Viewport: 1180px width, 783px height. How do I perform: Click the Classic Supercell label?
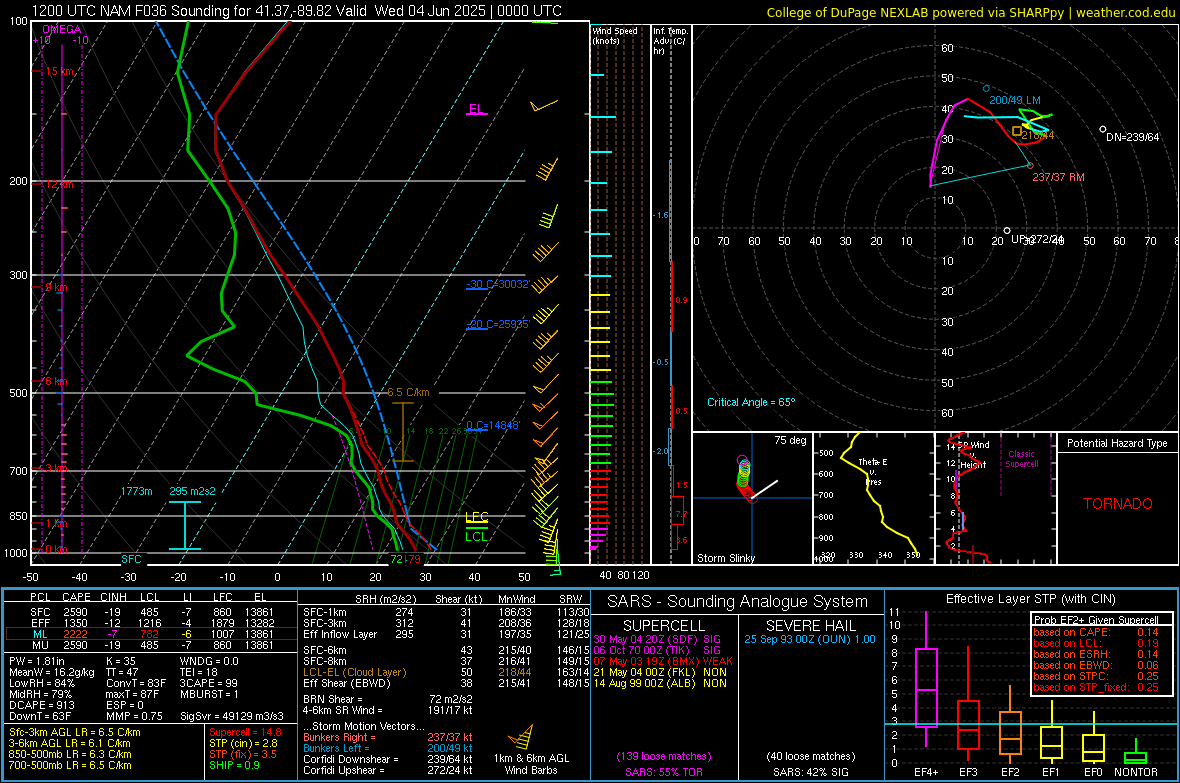pyautogui.click(x=1021, y=459)
